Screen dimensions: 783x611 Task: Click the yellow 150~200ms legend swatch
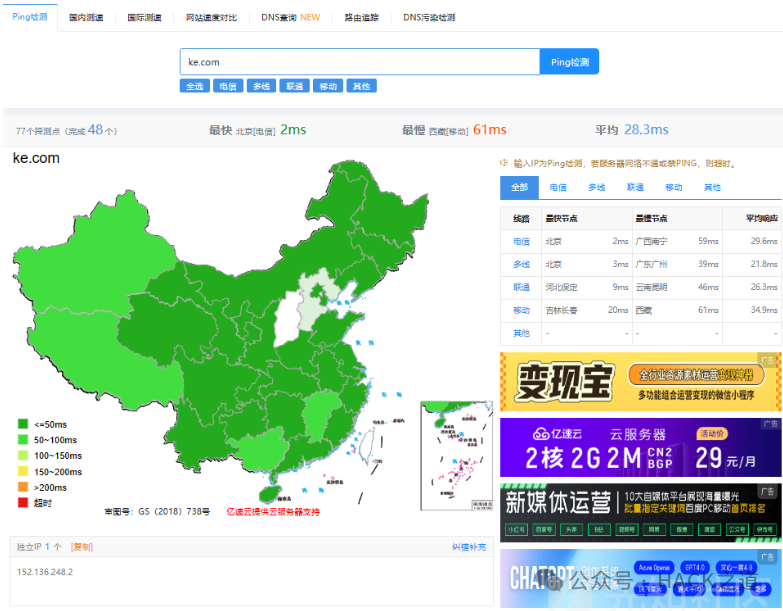23,471
